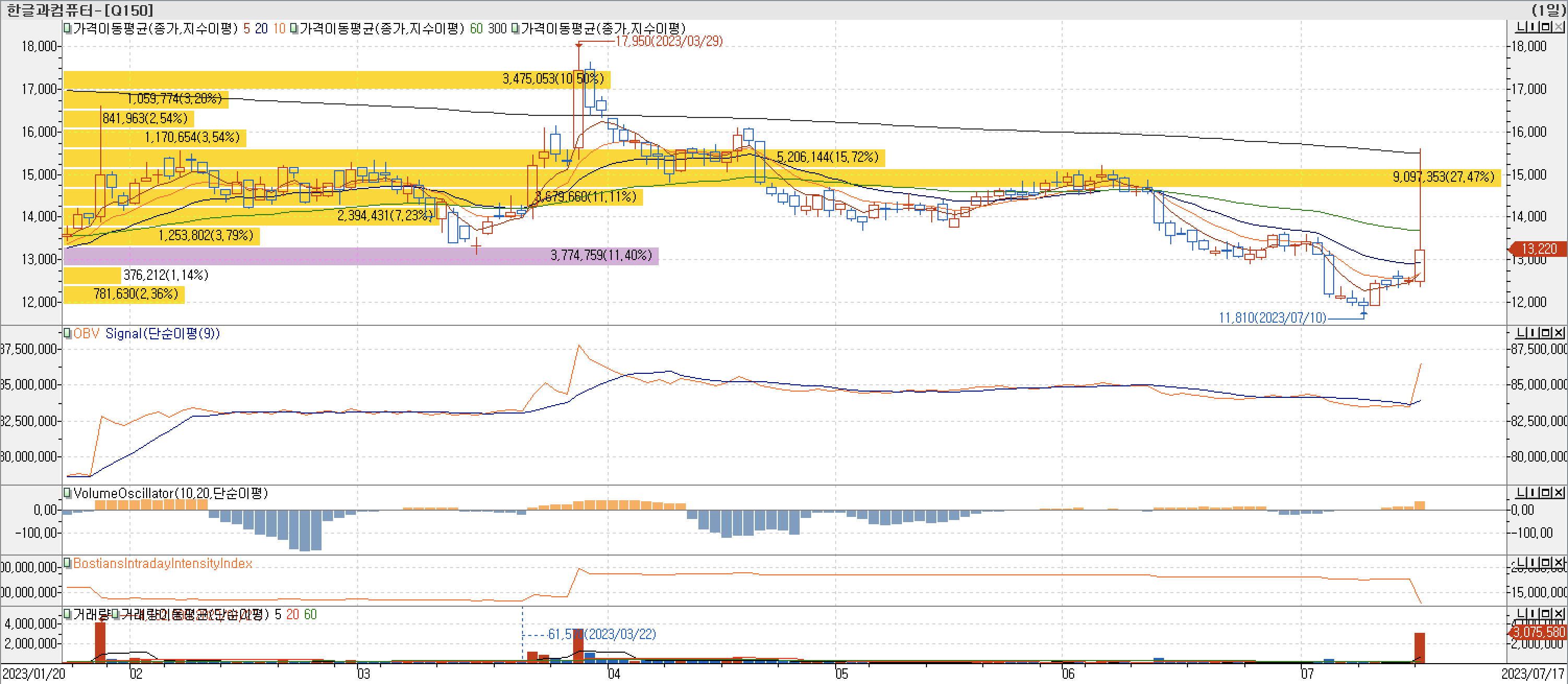Toggle the 거래량 indicator marker
Viewport: 1568px width, 684px height.
point(67,614)
